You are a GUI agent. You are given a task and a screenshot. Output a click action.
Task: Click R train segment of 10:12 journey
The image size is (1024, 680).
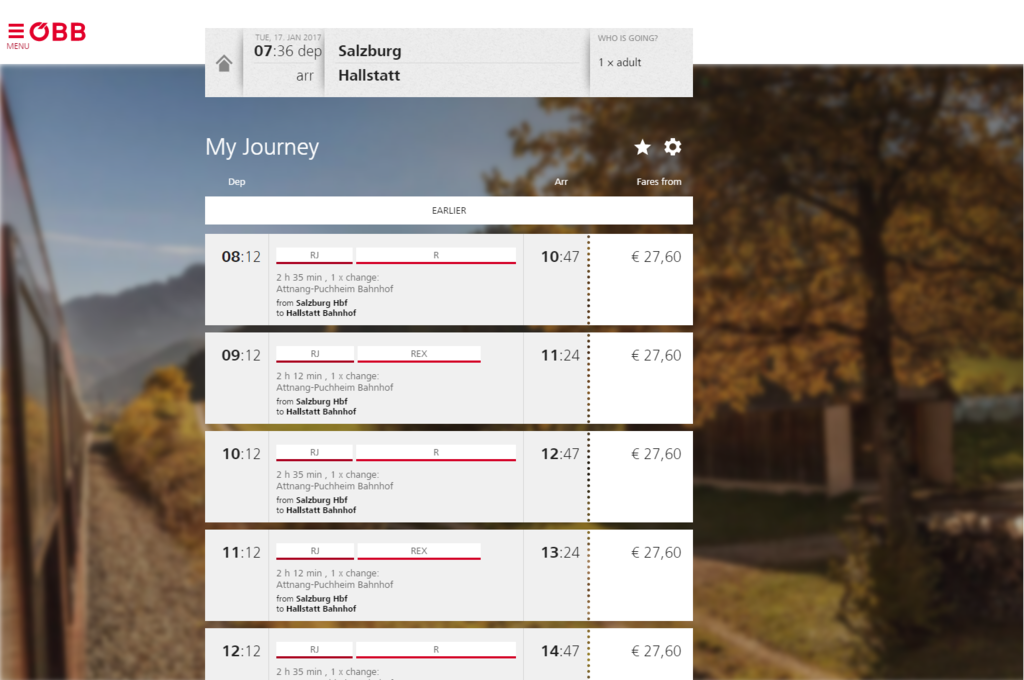coord(436,453)
